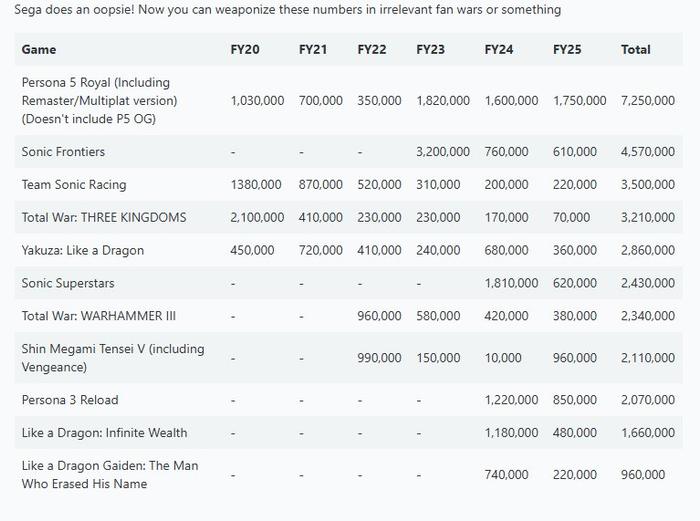Click the Total column header
Viewport: 700px width, 521px height.
click(x=636, y=49)
